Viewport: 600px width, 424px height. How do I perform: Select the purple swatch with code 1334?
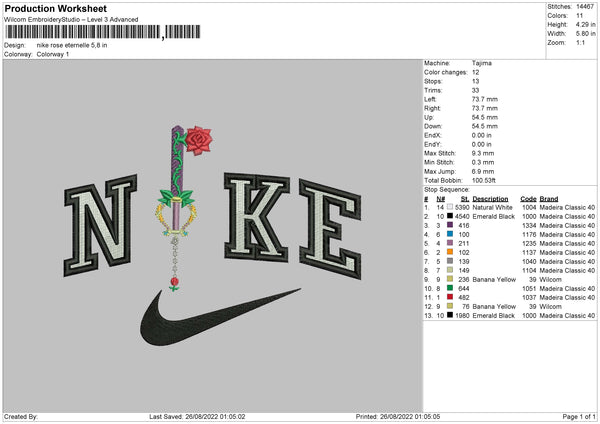coord(450,225)
